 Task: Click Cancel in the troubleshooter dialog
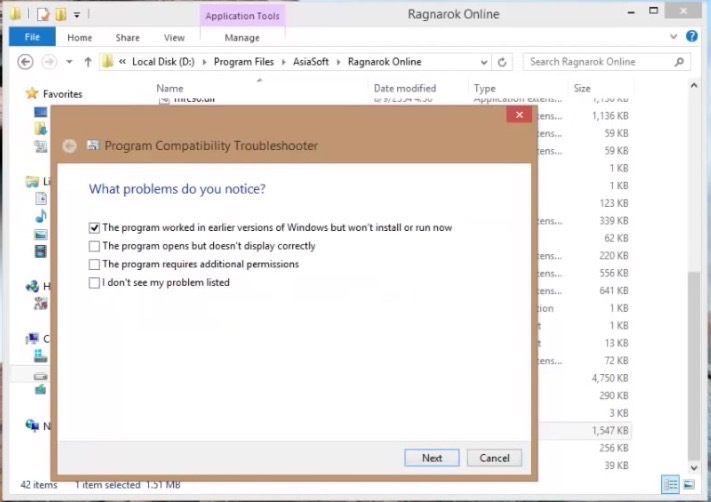[494, 458]
